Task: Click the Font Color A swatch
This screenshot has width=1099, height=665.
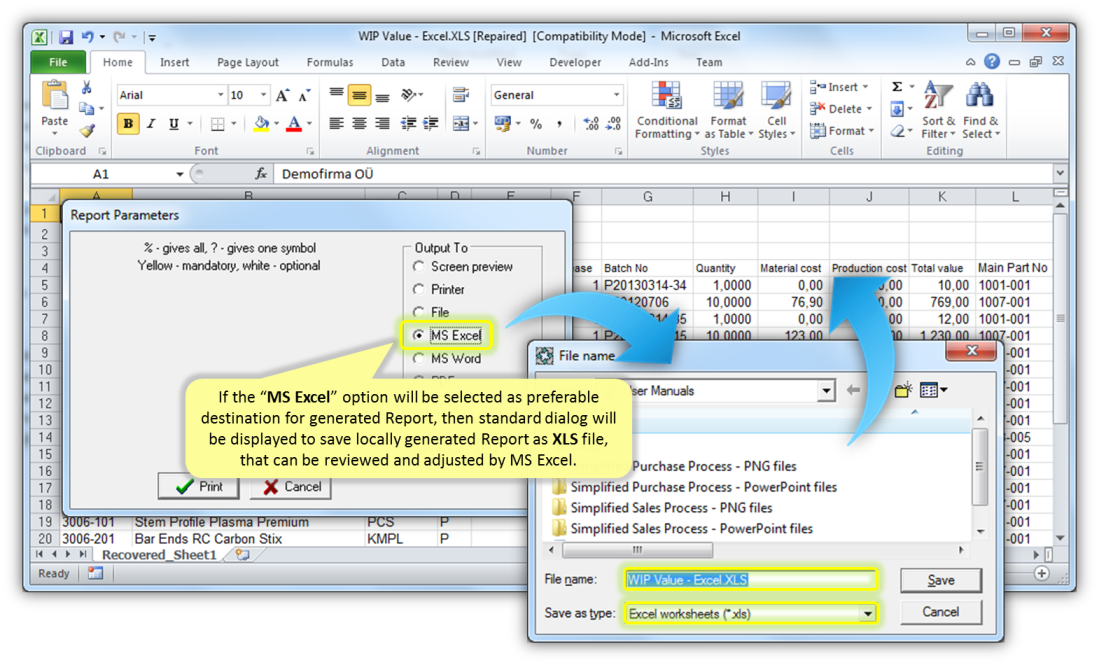Action: (x=294, y=124)
